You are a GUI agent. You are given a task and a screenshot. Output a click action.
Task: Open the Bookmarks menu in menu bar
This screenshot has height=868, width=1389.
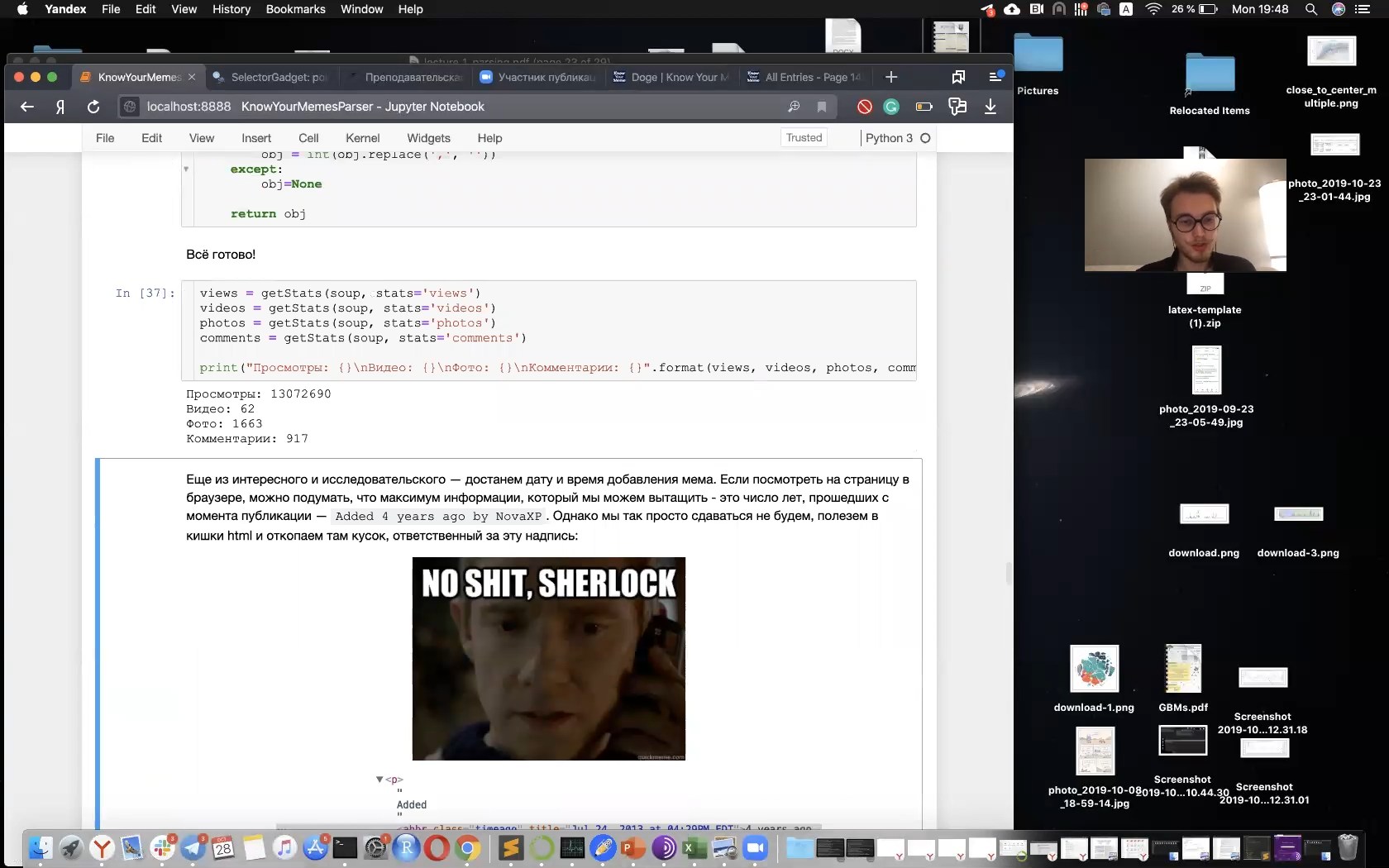tap(295, 9)
